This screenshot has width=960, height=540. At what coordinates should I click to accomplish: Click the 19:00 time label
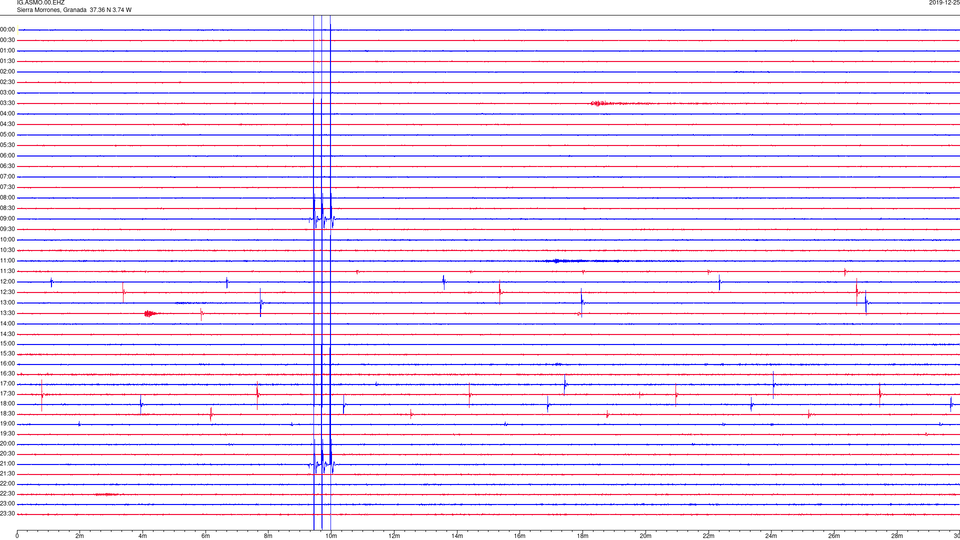[7, 424]
